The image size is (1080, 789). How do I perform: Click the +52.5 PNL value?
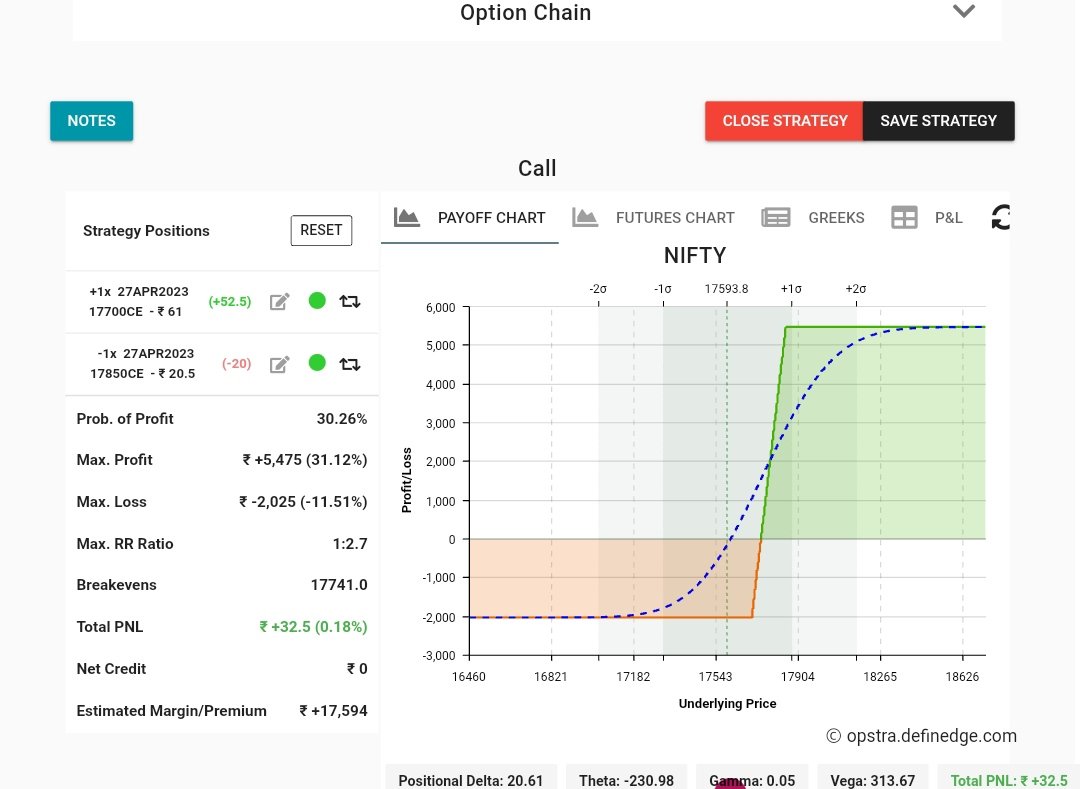(230, 302)
